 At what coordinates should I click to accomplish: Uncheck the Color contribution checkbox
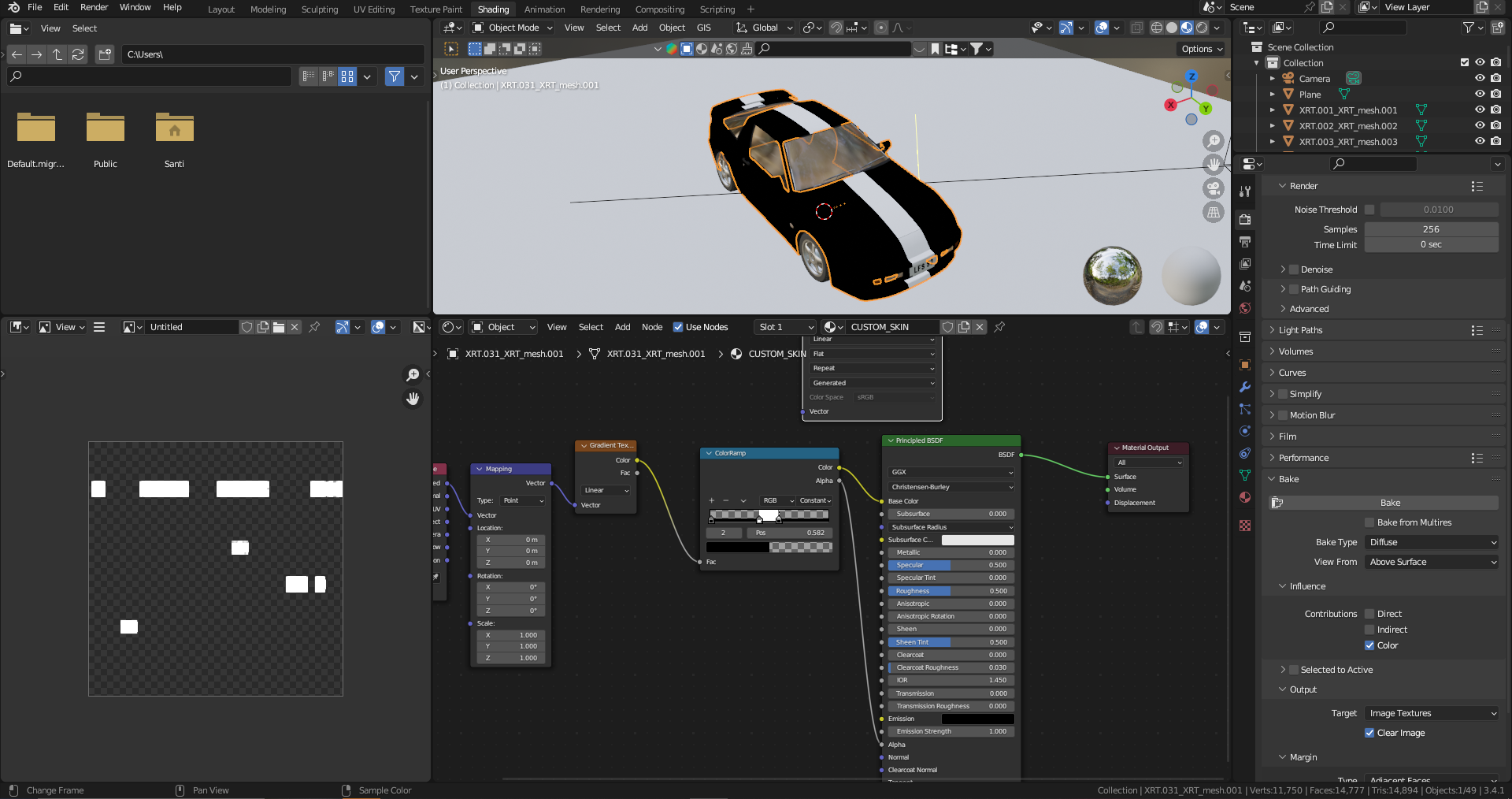click(x=1369, y=645)
